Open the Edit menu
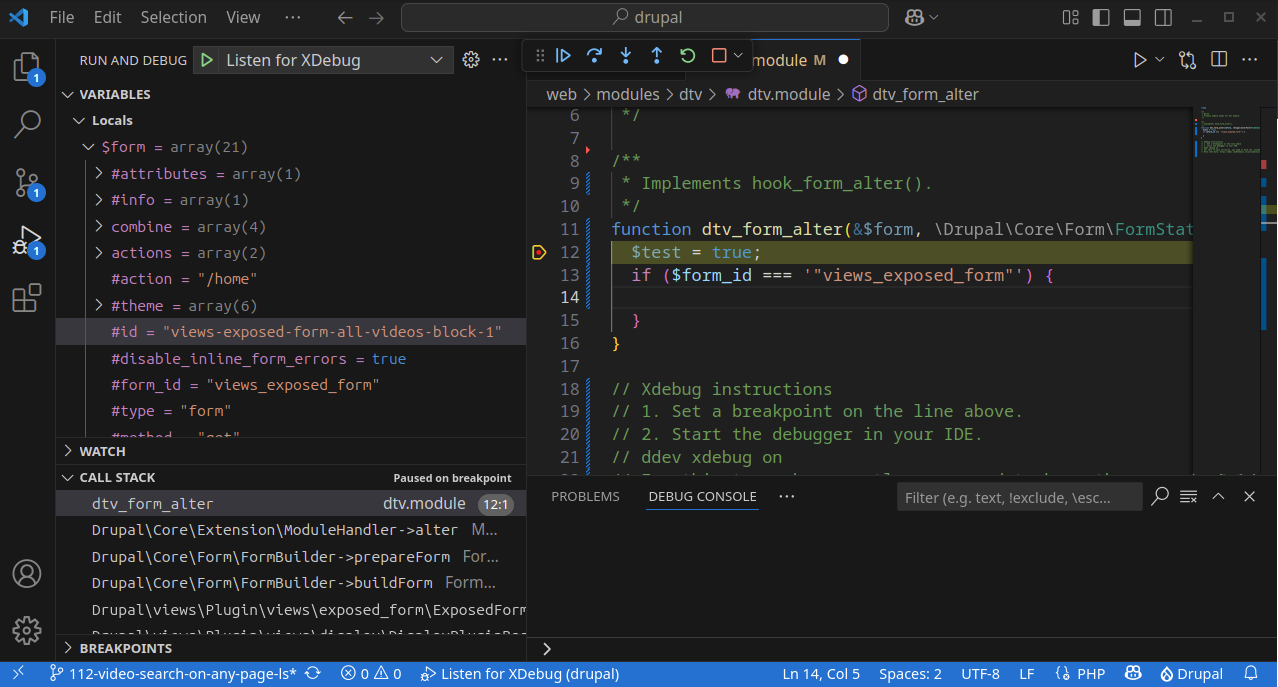The width and height of the screenshot is (1278, 687). coord(107,17)
